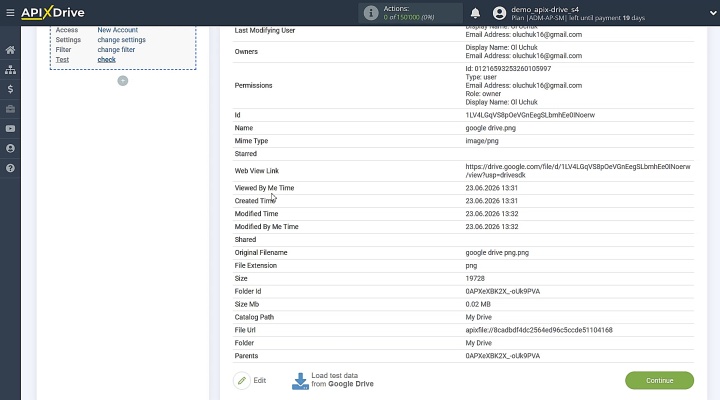Open the briefcase icon in sidebar
Screen dimensions: 720x400
tap(10, 109)
